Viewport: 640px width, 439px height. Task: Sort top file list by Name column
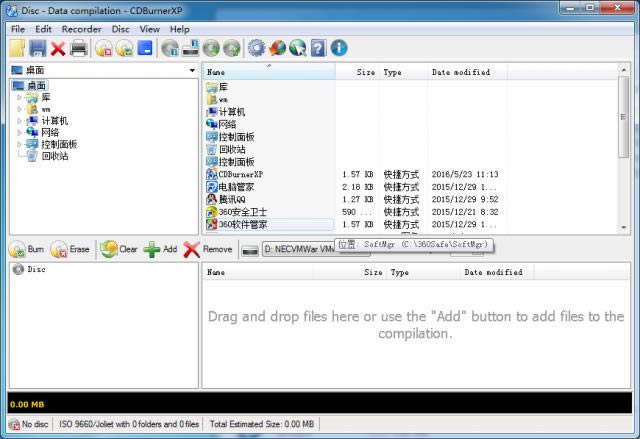[269, 72]
